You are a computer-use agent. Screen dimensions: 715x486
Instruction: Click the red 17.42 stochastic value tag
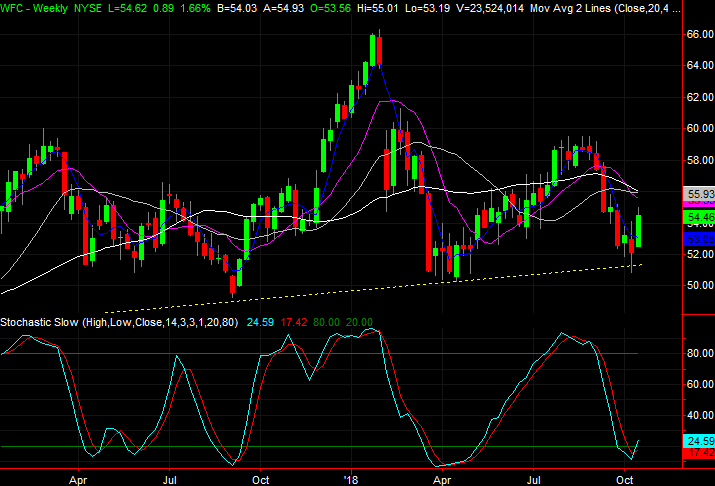click(x=698, y=453)
